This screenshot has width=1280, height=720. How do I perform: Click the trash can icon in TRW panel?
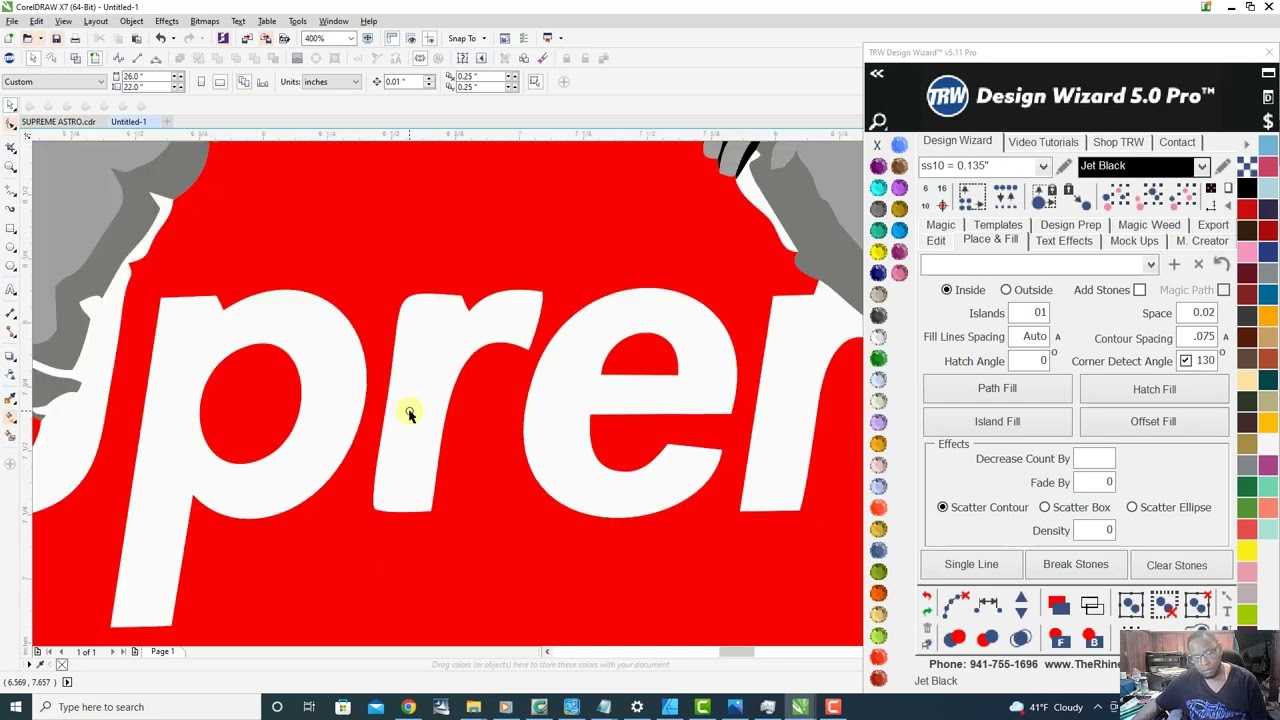927,627
